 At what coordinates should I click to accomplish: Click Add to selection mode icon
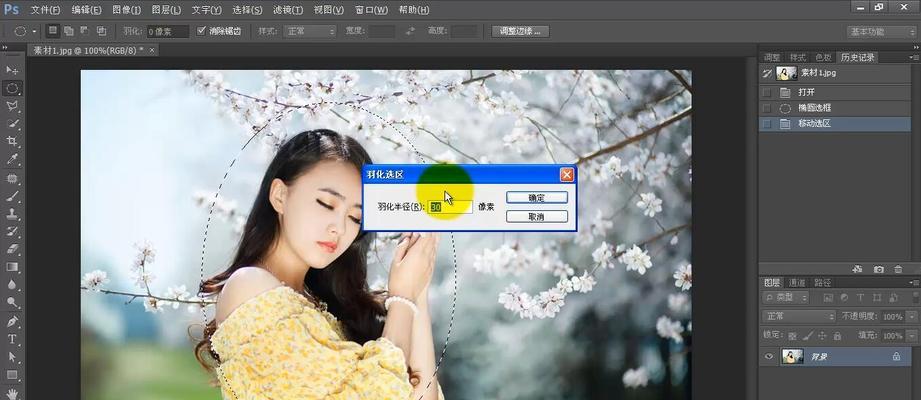pyautogui.click(x=69, y=31)
